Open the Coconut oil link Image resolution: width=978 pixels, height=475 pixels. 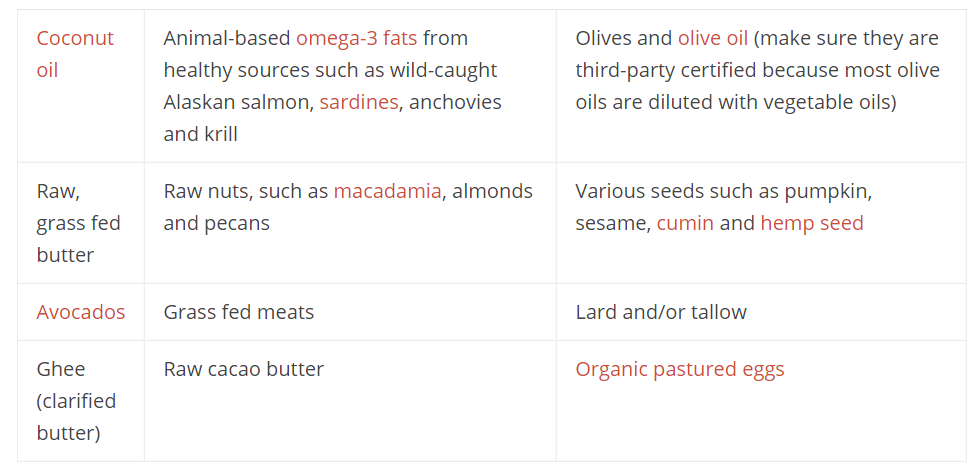[x=75, y=54]
